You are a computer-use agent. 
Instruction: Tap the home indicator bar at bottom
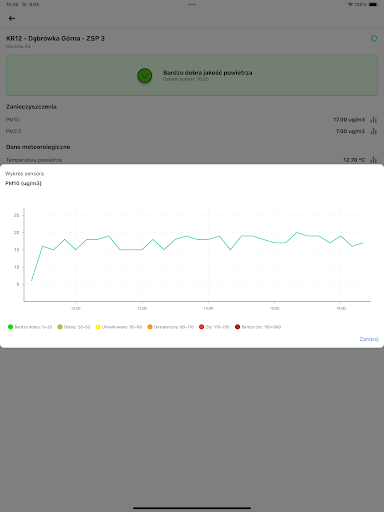pos(192,508)
